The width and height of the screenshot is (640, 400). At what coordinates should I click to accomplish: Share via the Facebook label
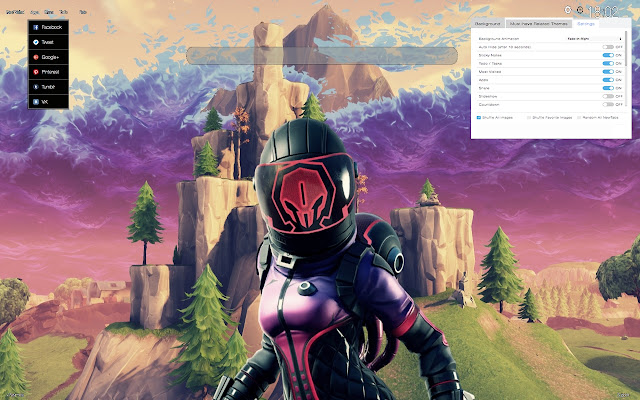(52, 27)
